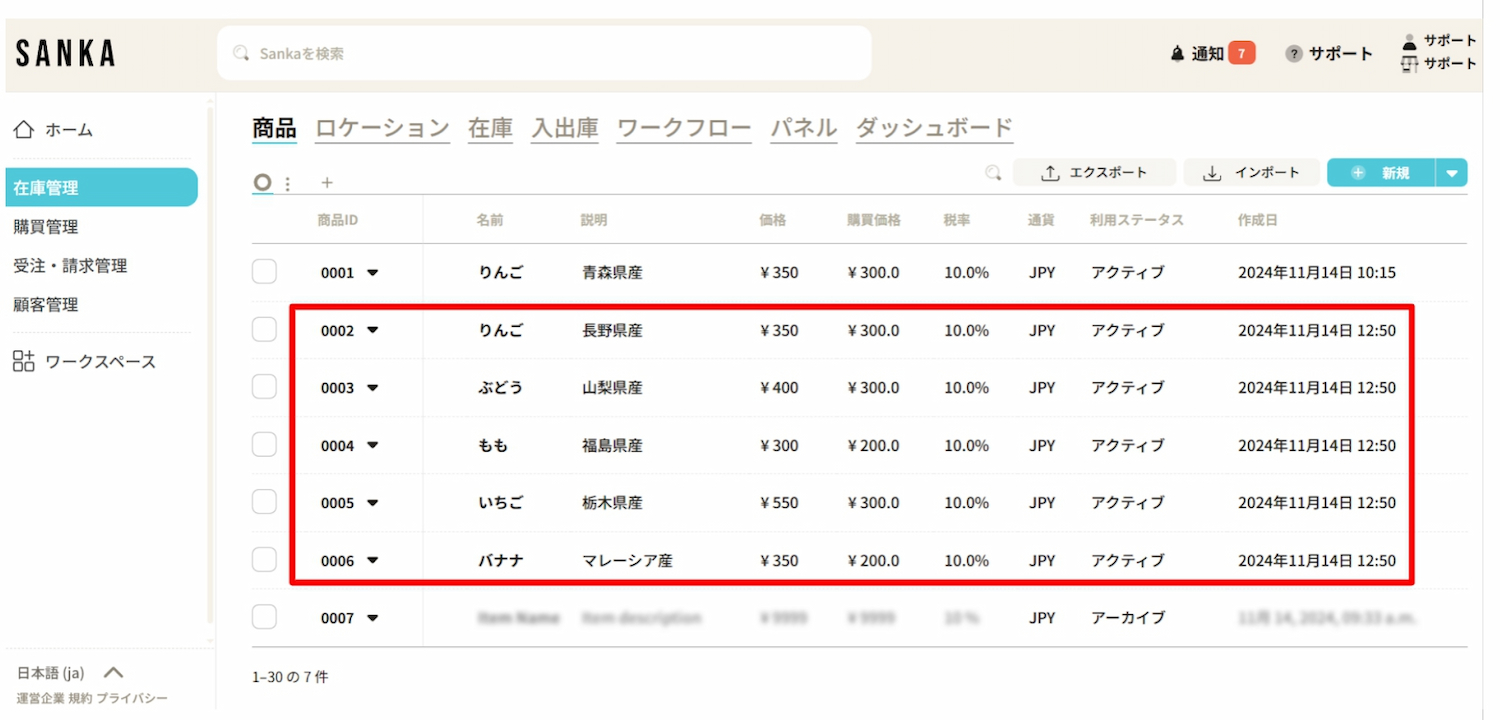This screenshot has height=720, width=1500.
Task: Click the plus icon to add view
Action: (326, 183)
